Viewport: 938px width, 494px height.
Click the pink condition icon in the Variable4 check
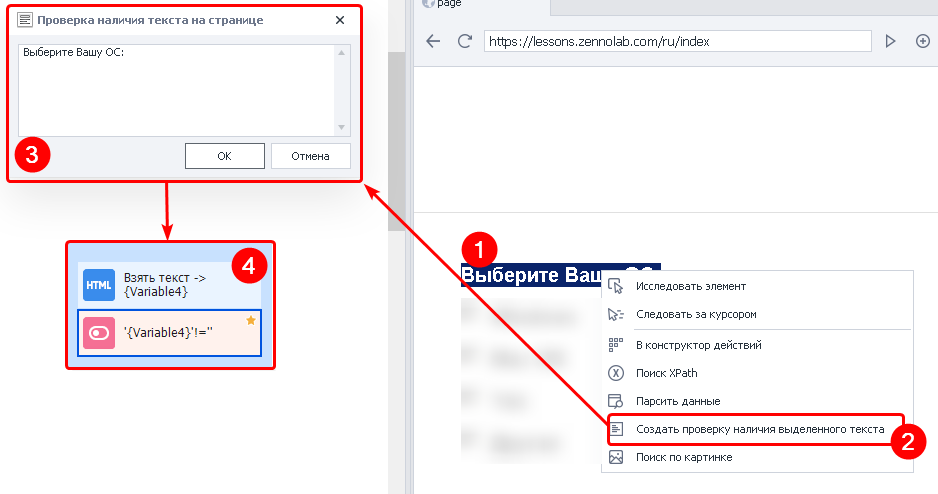(100, 333)
